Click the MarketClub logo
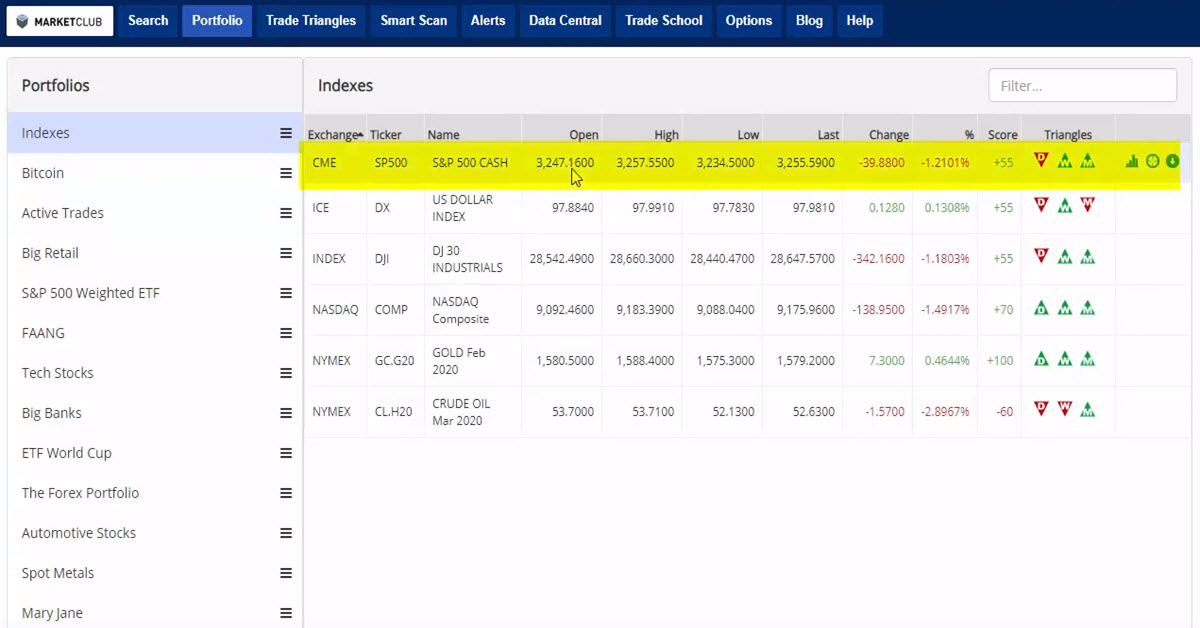 click(x=60, y=21)
